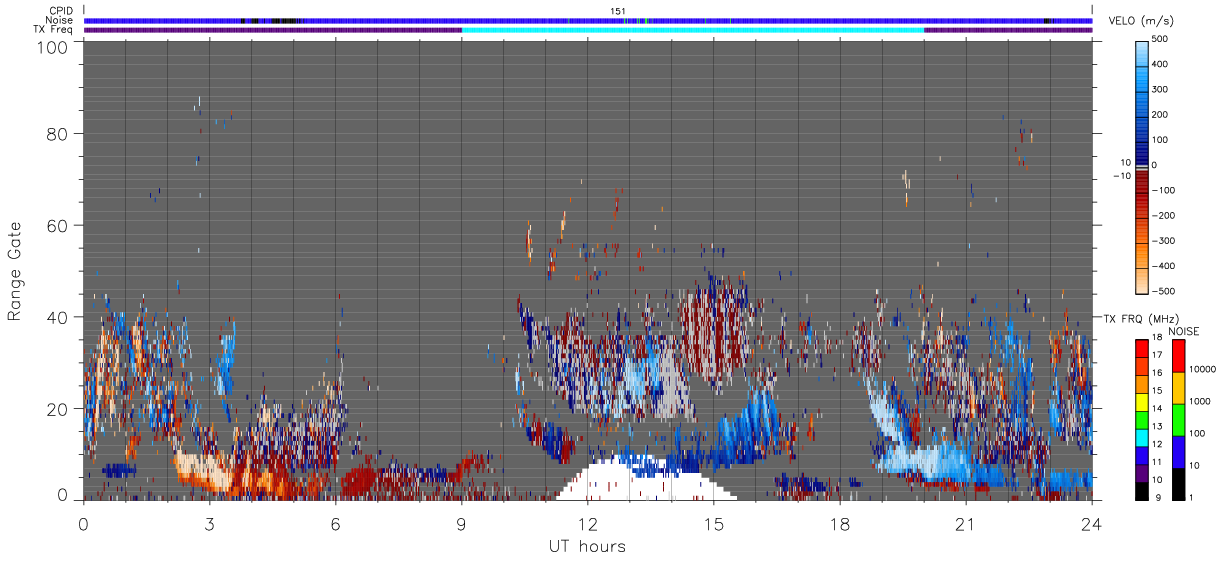Click the blue Noise strip above the plot
The width and height of the screenshot is (1228, 567).
tap(588, 20)
